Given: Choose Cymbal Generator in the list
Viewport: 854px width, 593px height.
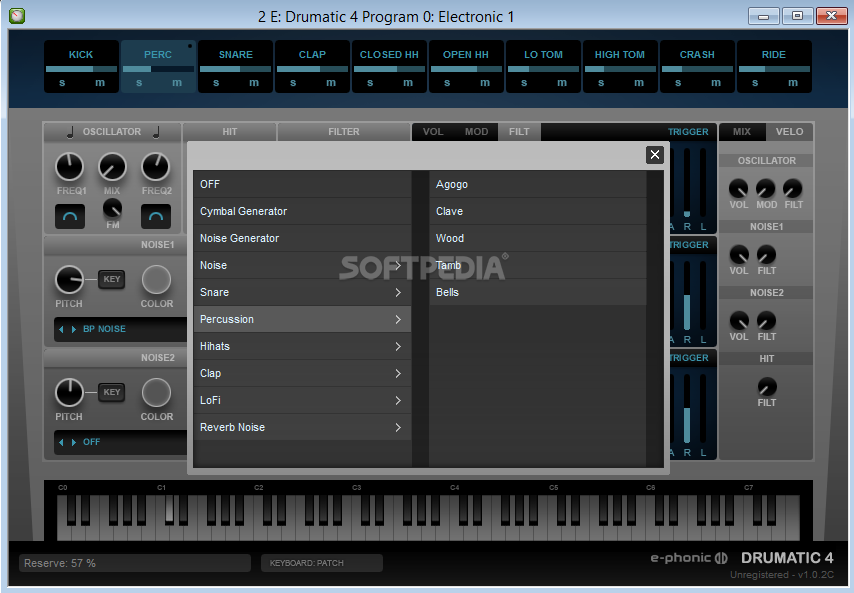Looking at the screenshot, I should pos(302,211).
